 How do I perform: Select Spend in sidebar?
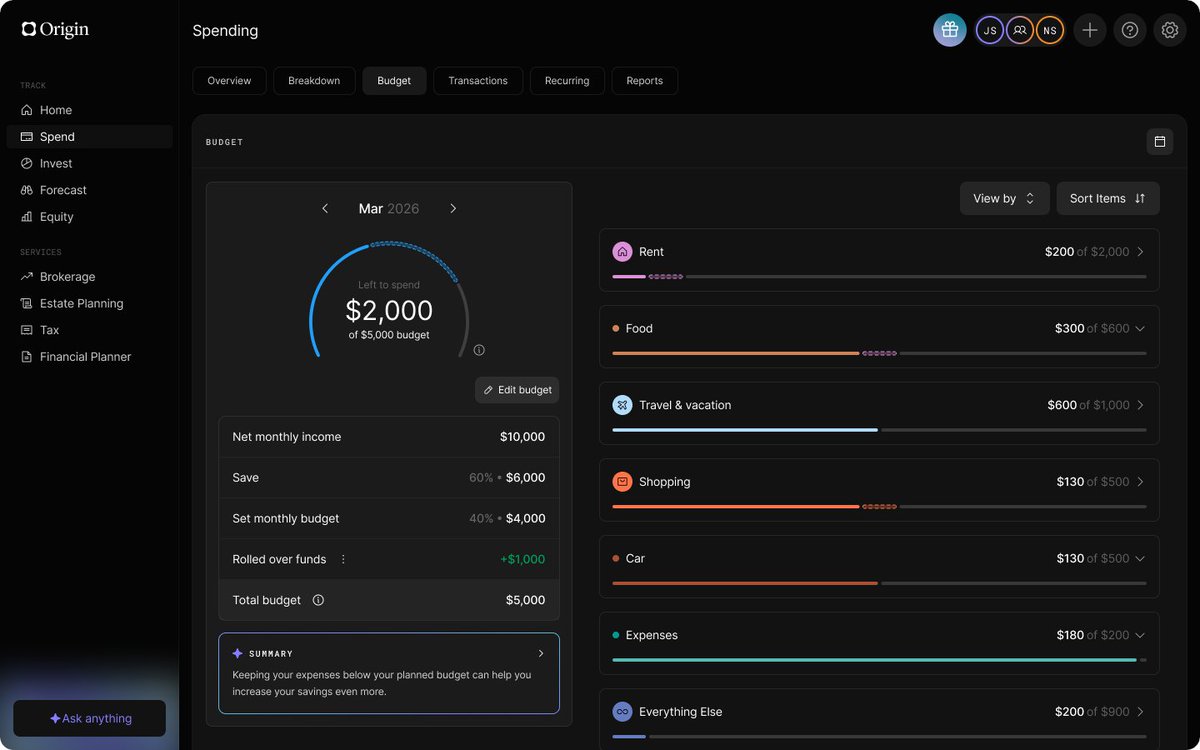(x=90, y=137)
